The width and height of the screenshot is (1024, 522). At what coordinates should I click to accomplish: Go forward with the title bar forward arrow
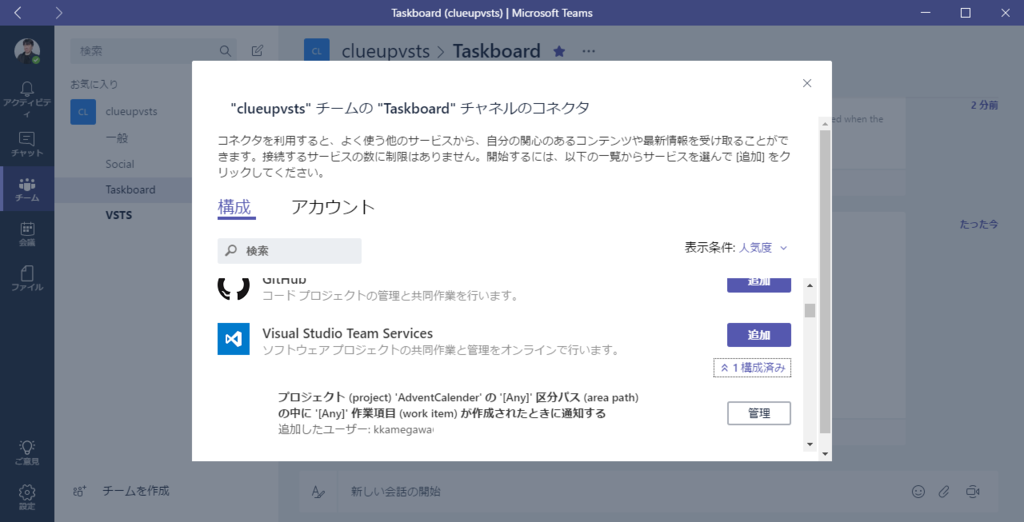59,12
